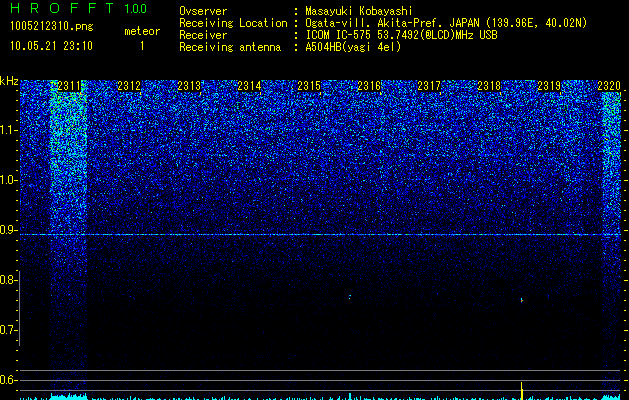
Task: Click the Receiving antenna label
Action: 230,47
